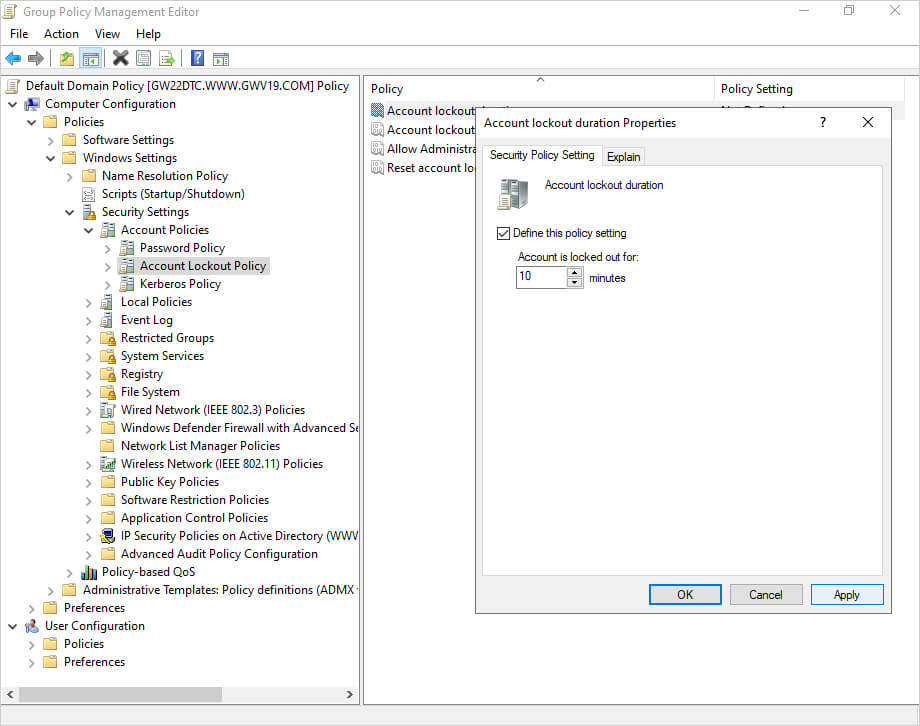Click the OK button in dialog

click(685, 595)
